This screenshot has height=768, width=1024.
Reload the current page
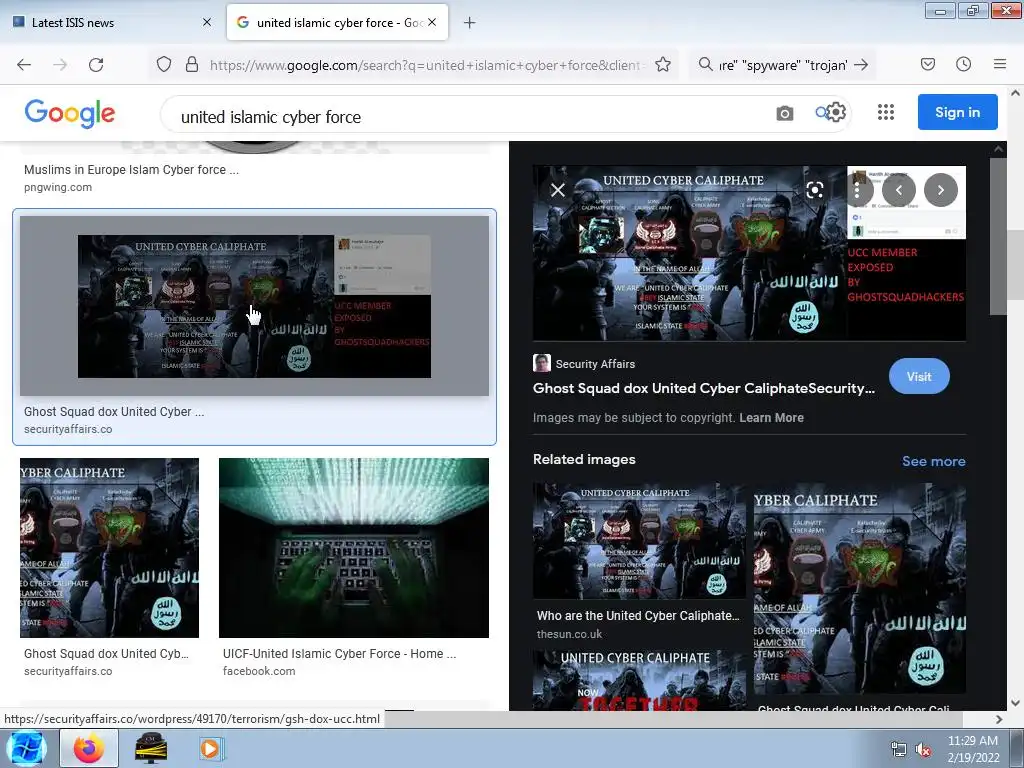(96, 65)
